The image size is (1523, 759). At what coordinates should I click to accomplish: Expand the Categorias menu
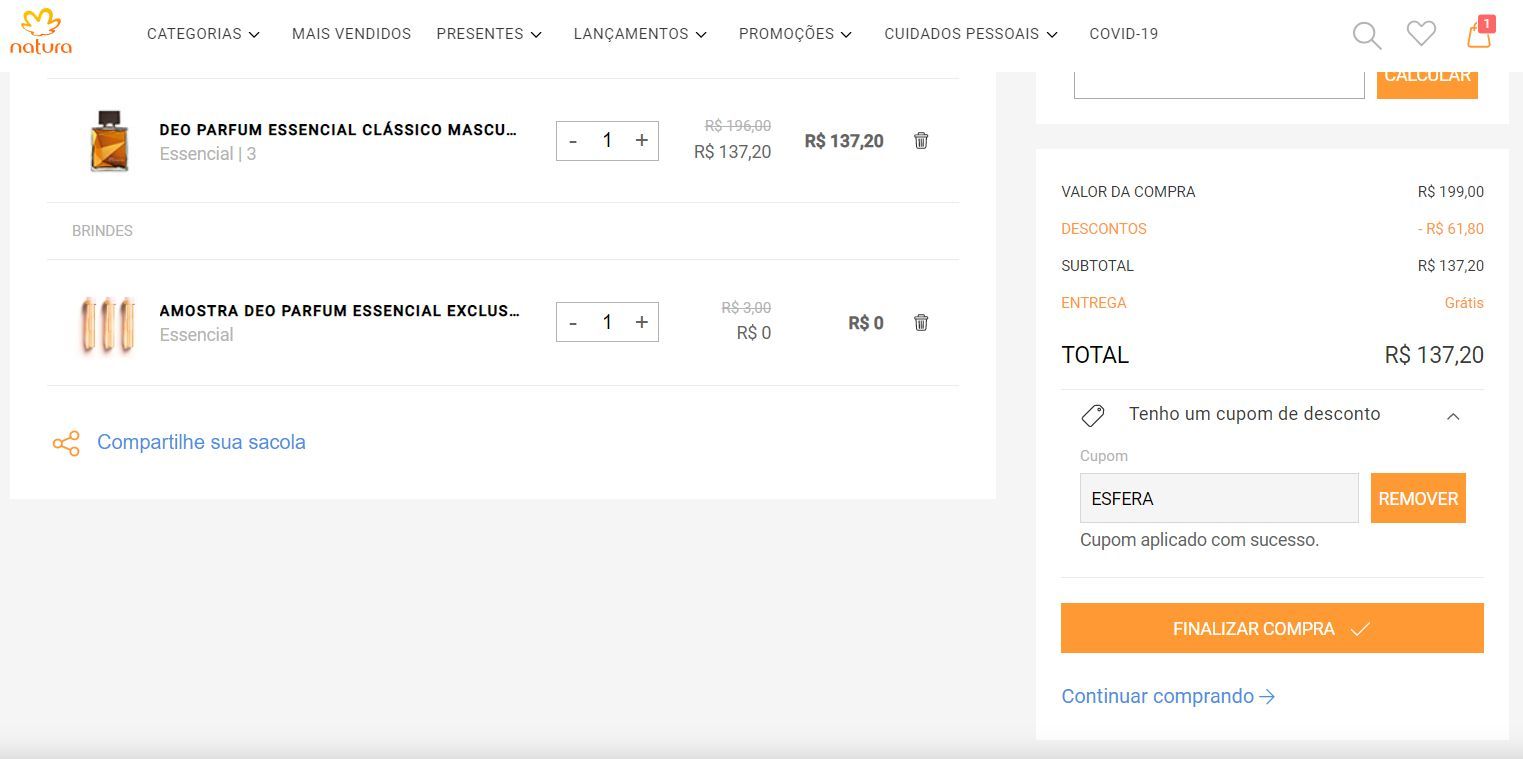pyautogui.click(x=203, y=34)
